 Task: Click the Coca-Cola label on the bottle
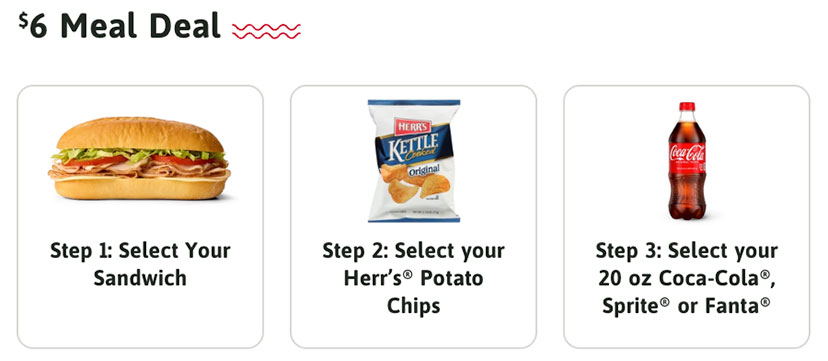pos(687,153)
